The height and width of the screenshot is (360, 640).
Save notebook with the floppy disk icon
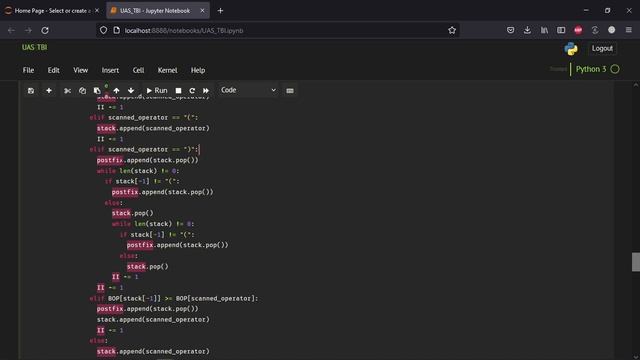pyautogui.click(x=31, y=91)
